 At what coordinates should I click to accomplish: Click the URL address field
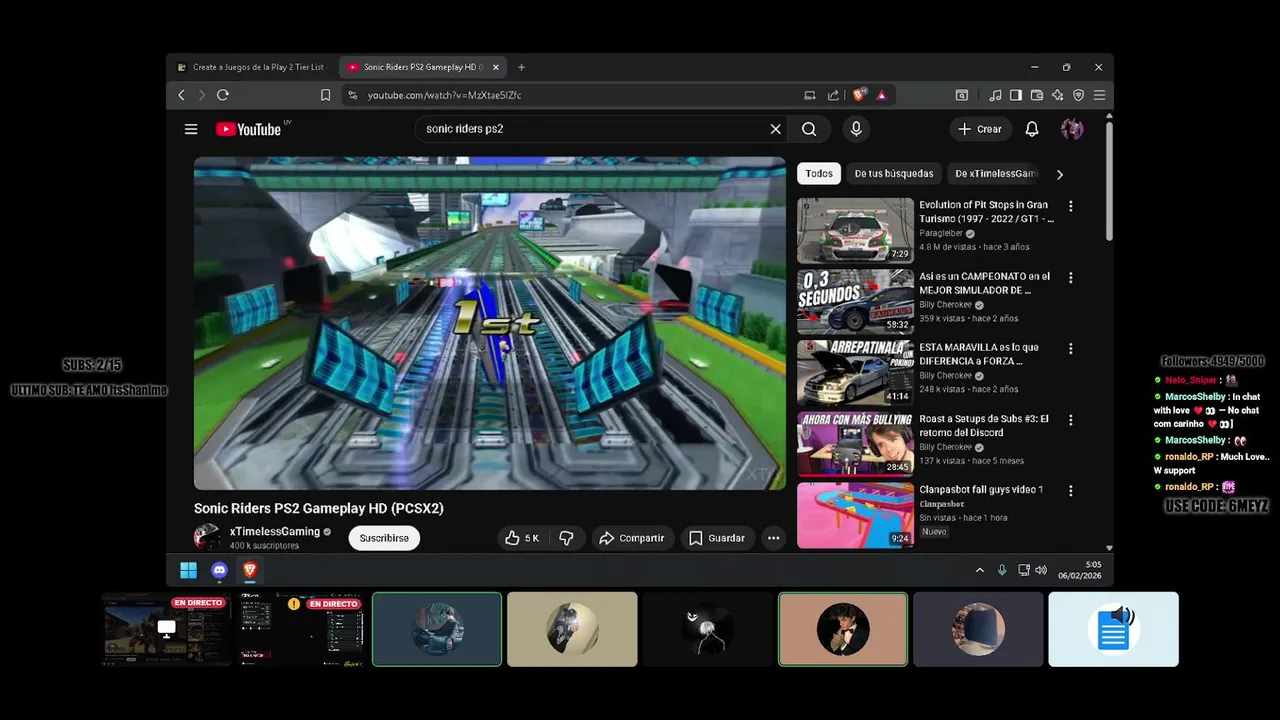coord(580,95)
